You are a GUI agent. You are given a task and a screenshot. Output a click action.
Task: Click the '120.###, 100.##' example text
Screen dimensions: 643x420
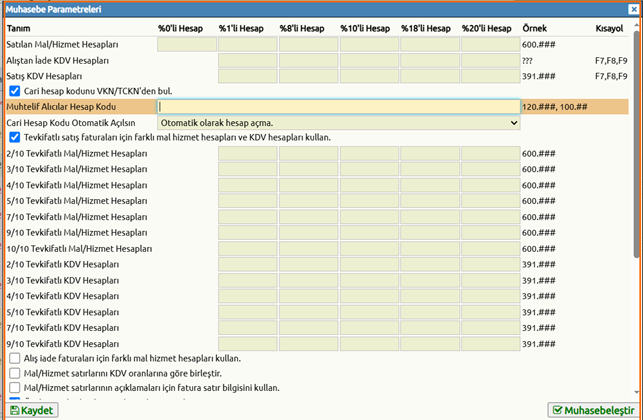pos(554,107)
